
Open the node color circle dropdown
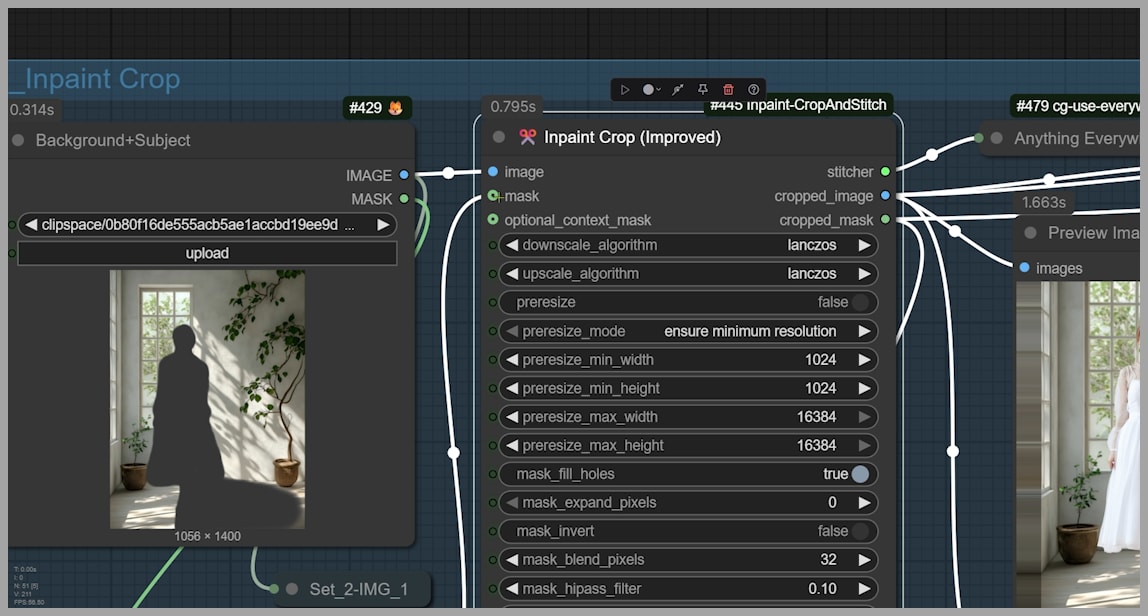651,90
